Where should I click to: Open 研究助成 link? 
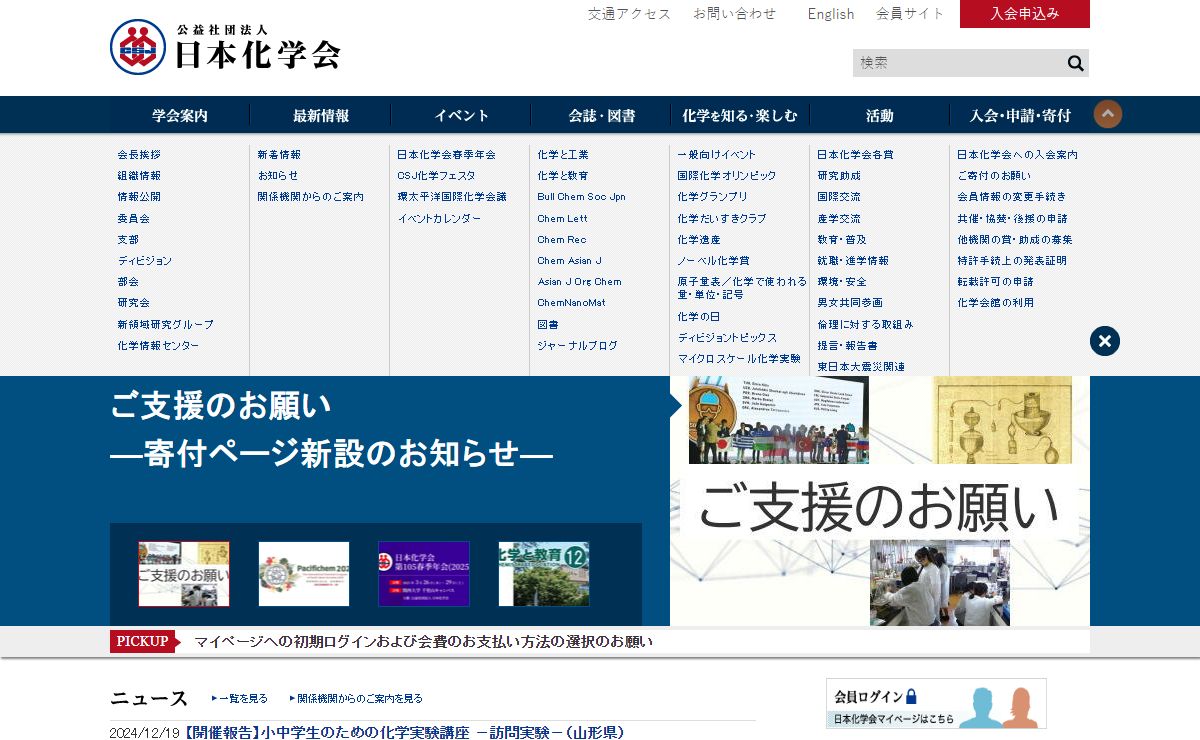(839, 176)
